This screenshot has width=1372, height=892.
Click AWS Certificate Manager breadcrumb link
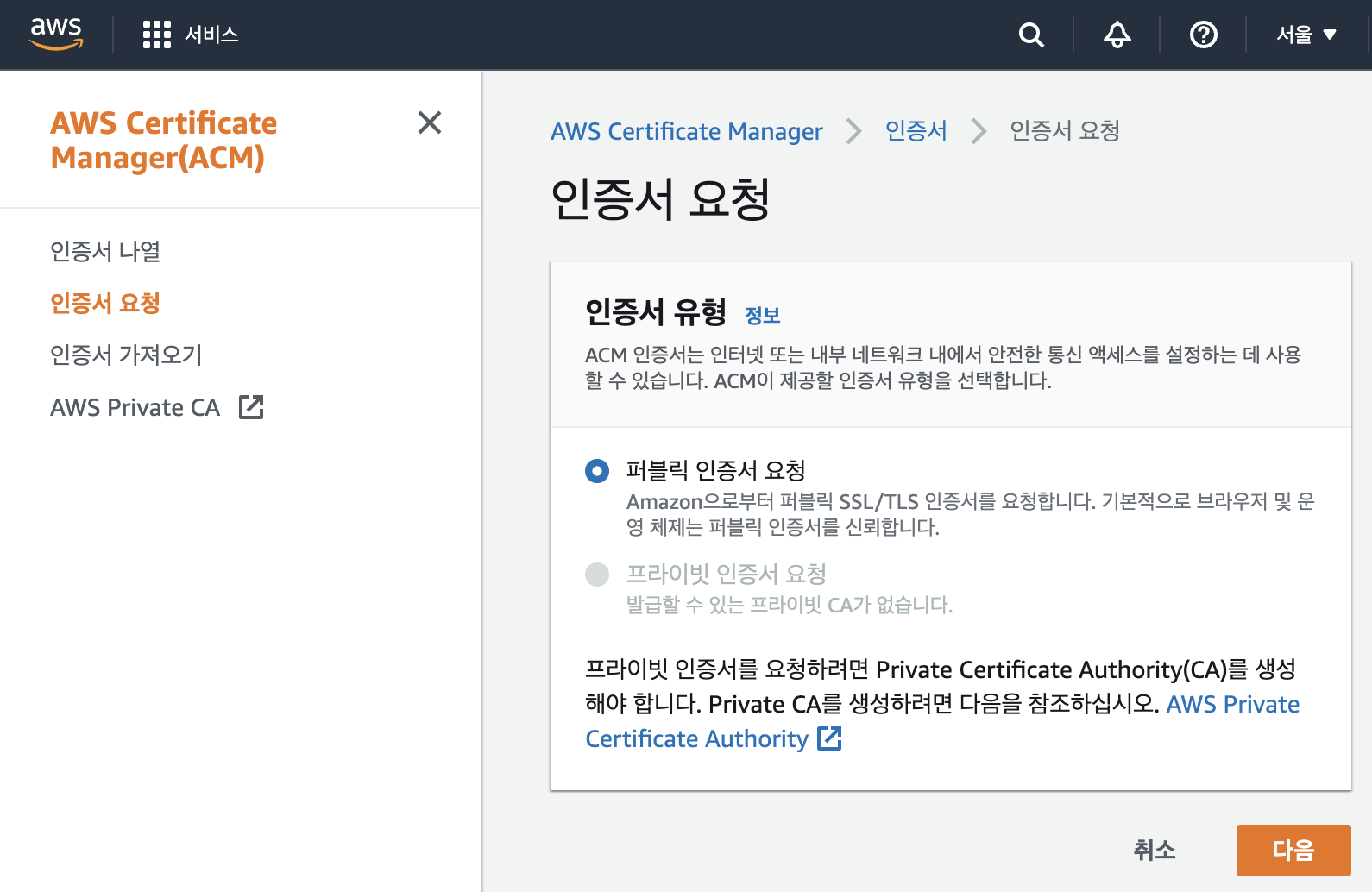point(687,131)
